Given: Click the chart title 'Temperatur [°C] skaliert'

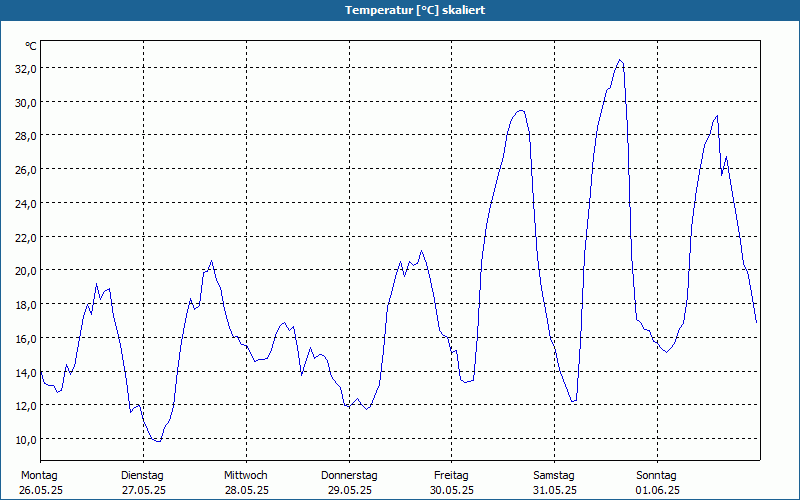Looking at the screenshot, I should pyautogui.click(x=415, y=10).
